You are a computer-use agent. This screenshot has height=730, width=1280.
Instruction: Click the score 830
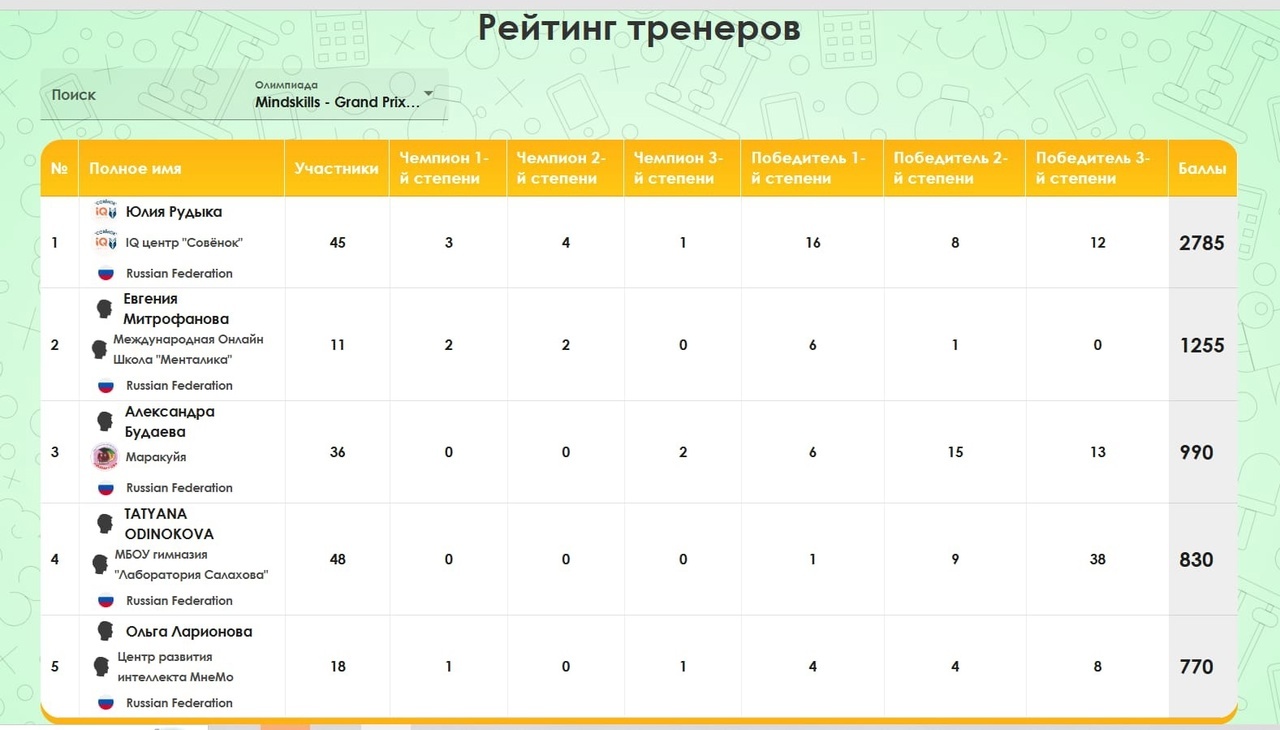pyautogui.click(x=1197, y=559)
